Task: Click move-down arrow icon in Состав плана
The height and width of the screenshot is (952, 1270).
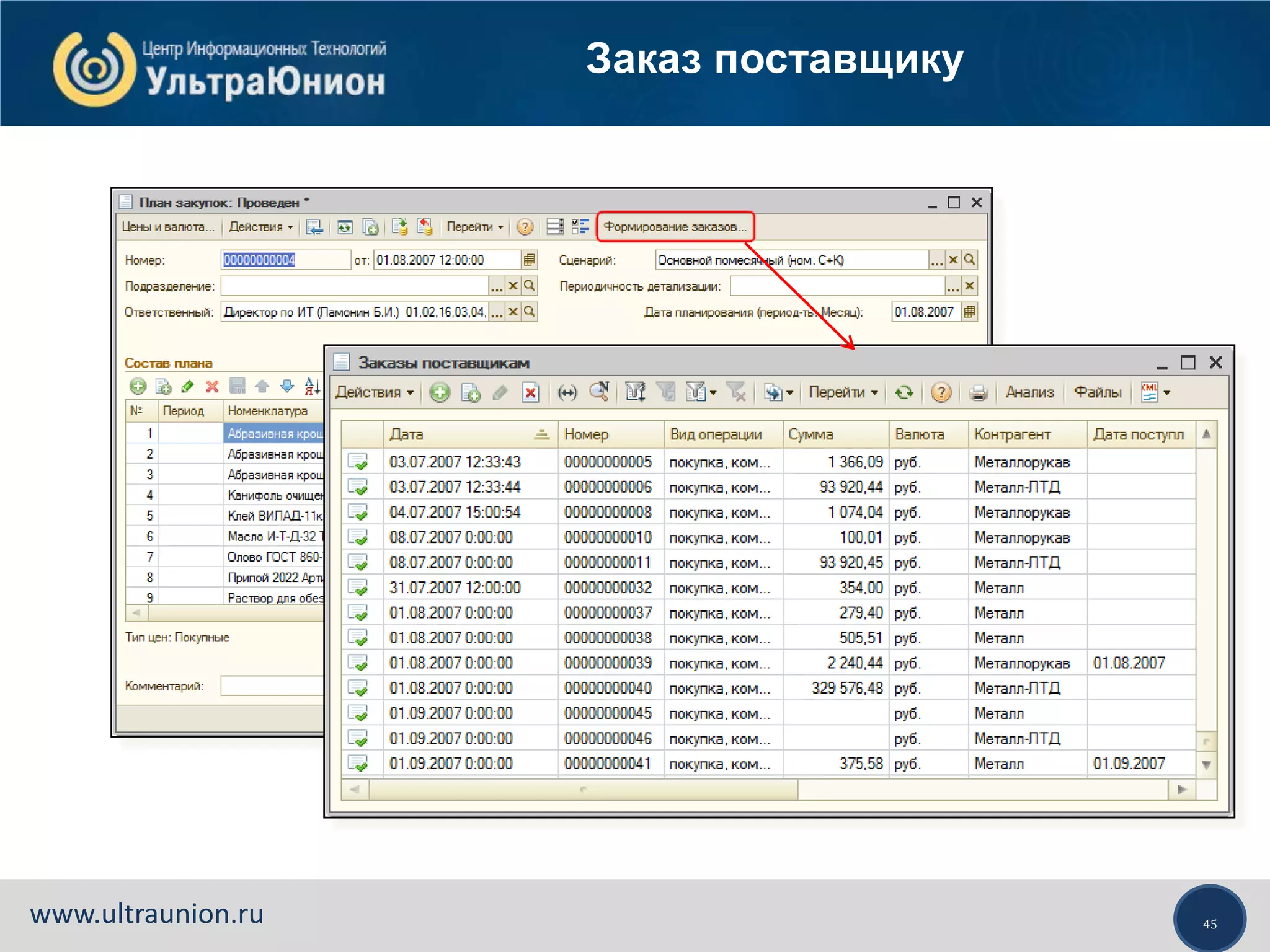Action: click(x=287, y=386)
